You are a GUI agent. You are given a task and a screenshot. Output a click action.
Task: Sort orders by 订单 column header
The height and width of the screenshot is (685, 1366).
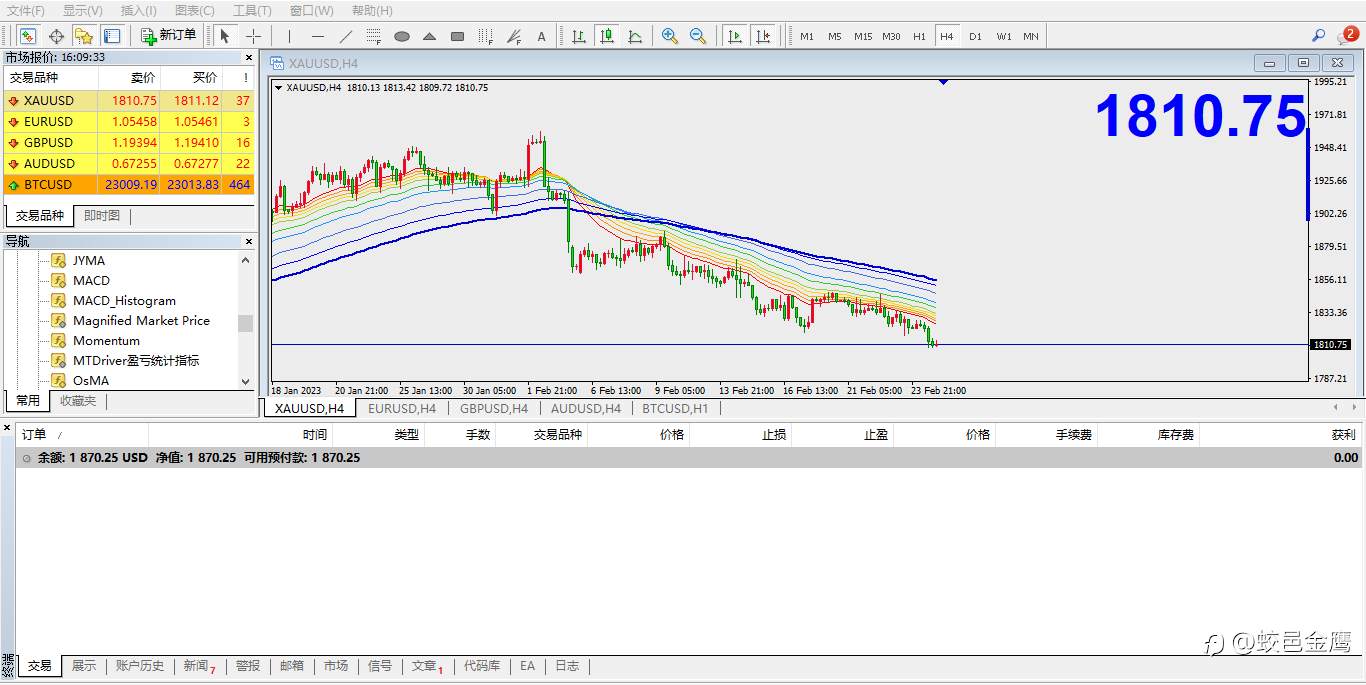point(82,434)
